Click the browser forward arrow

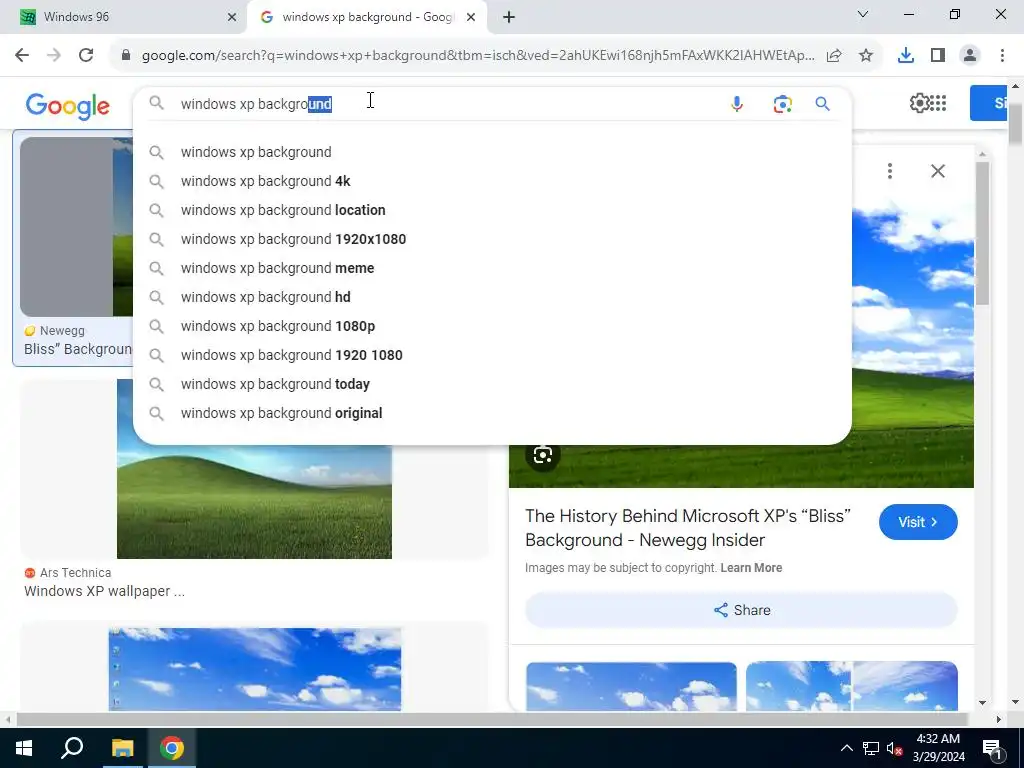(x=54, y=56)
